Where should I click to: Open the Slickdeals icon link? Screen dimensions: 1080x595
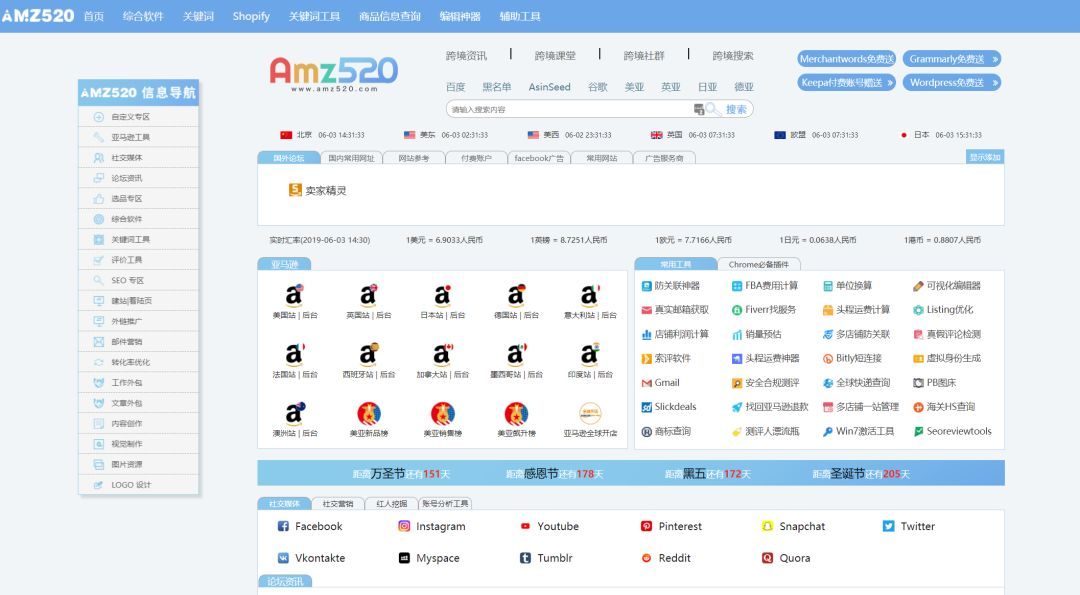click(x=647, y=407)
